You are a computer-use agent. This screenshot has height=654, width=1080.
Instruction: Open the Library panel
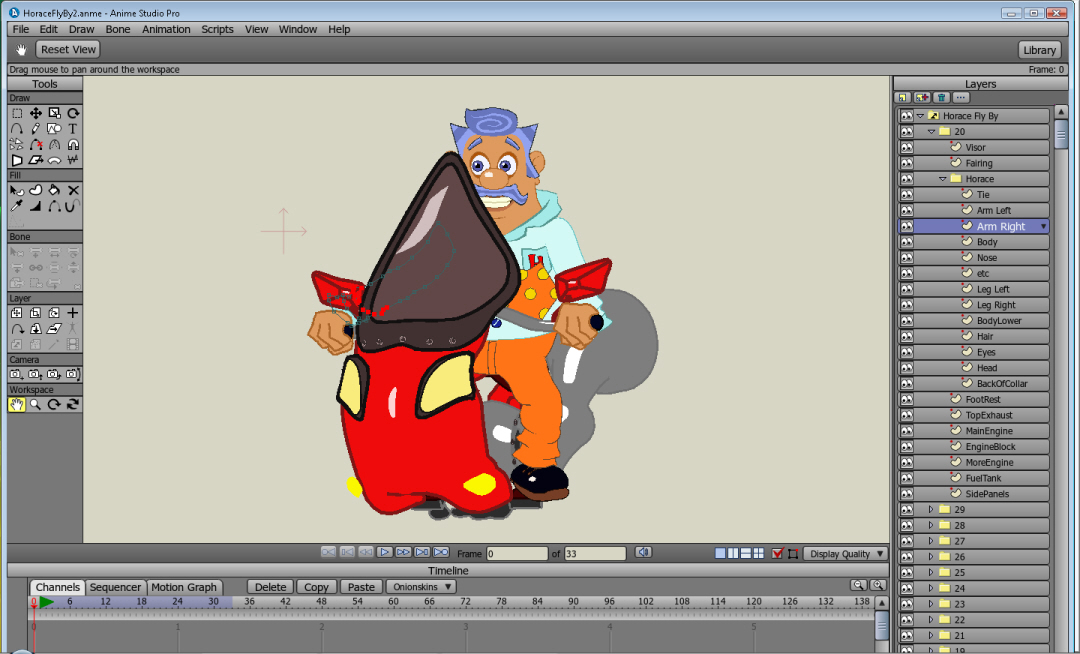click(x=1039, y=49)
